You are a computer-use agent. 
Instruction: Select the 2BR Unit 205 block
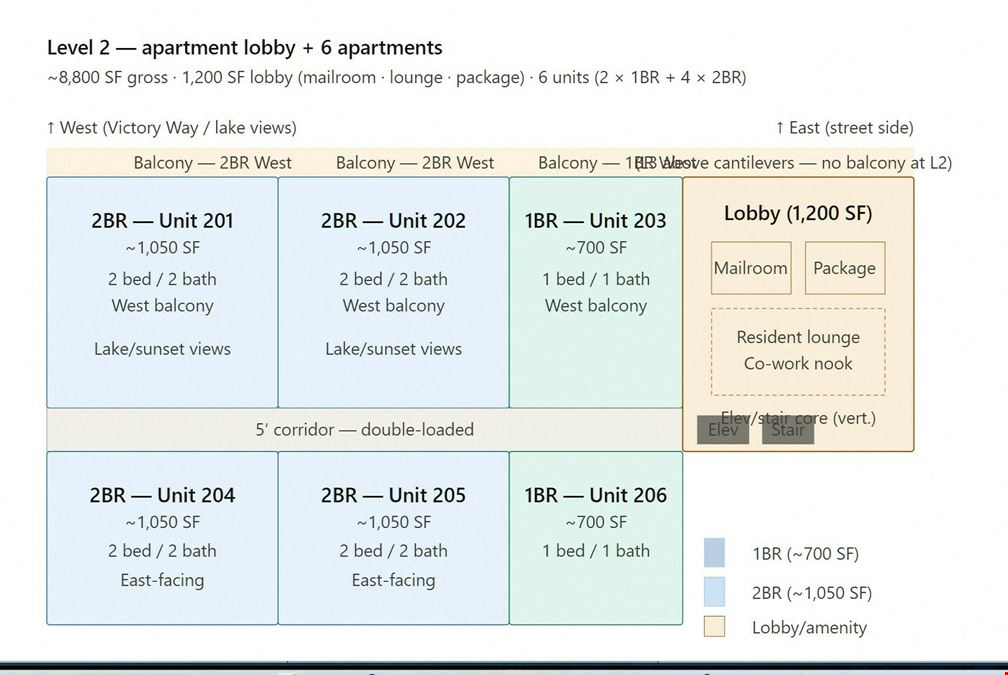(x=393, y=538)
